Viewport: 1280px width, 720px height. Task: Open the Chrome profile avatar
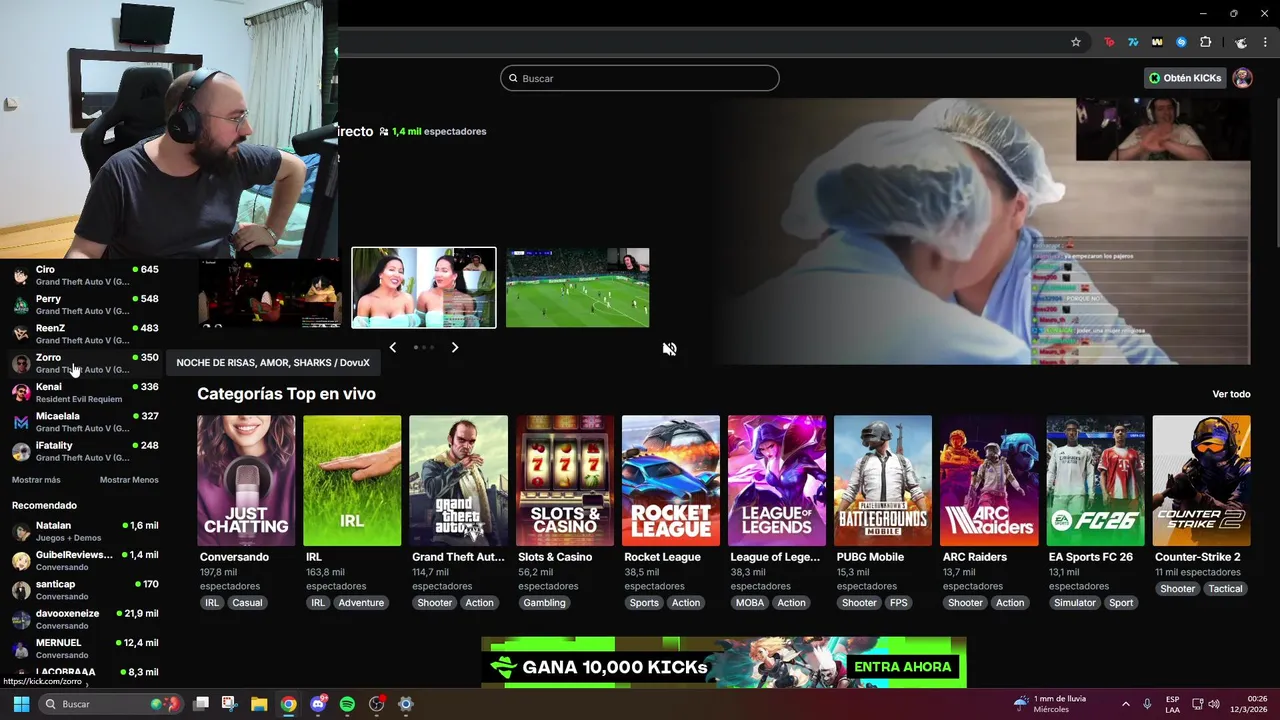1241,42
